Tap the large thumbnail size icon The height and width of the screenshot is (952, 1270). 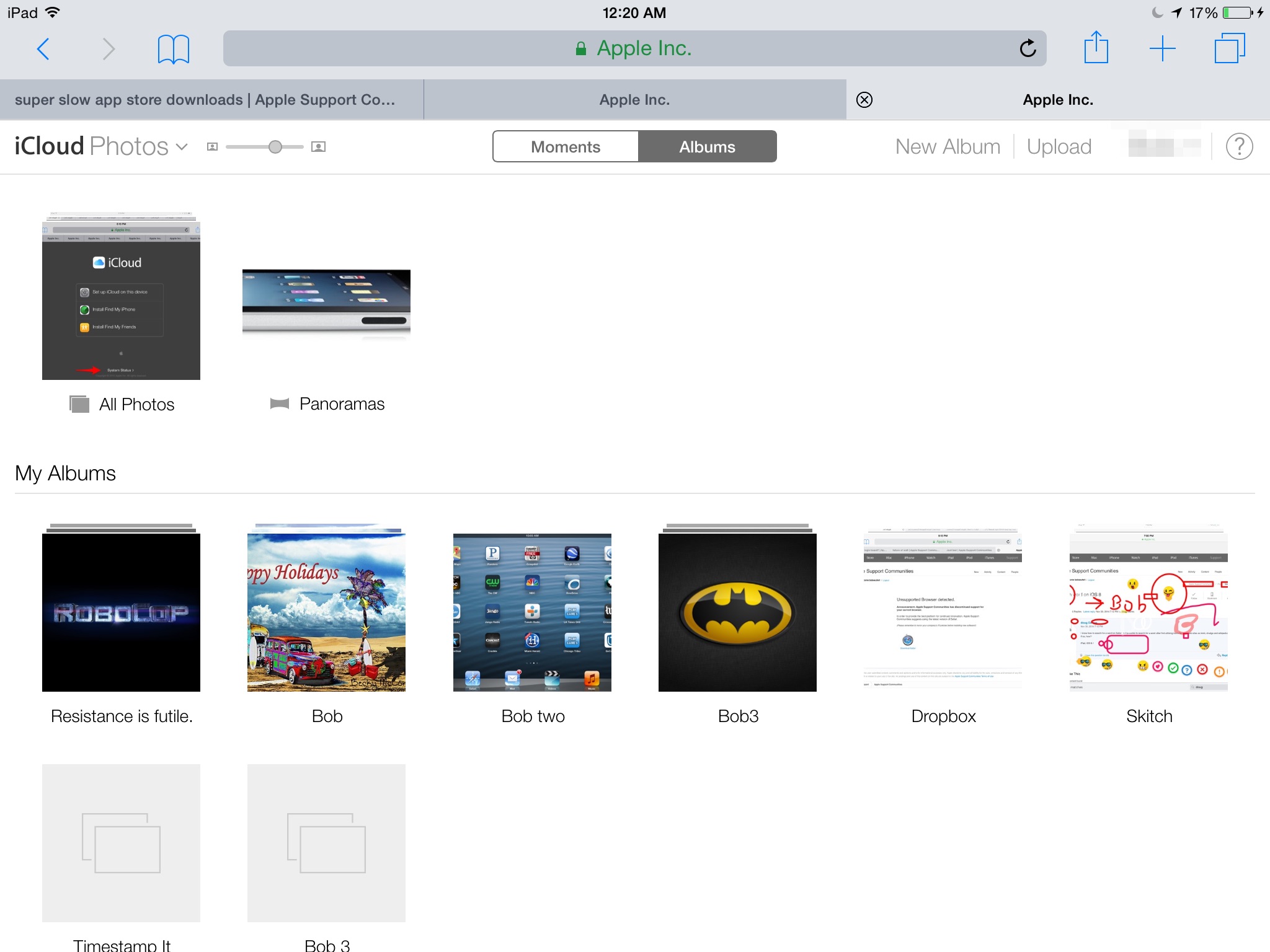click(x=318, y=147)
